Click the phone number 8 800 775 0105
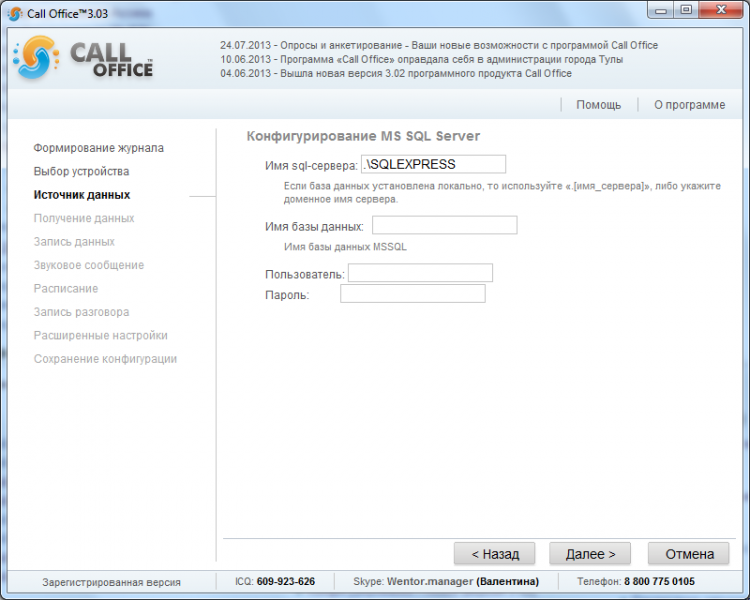The height and width of the screenshot is (600, 750). click(659, 582)
